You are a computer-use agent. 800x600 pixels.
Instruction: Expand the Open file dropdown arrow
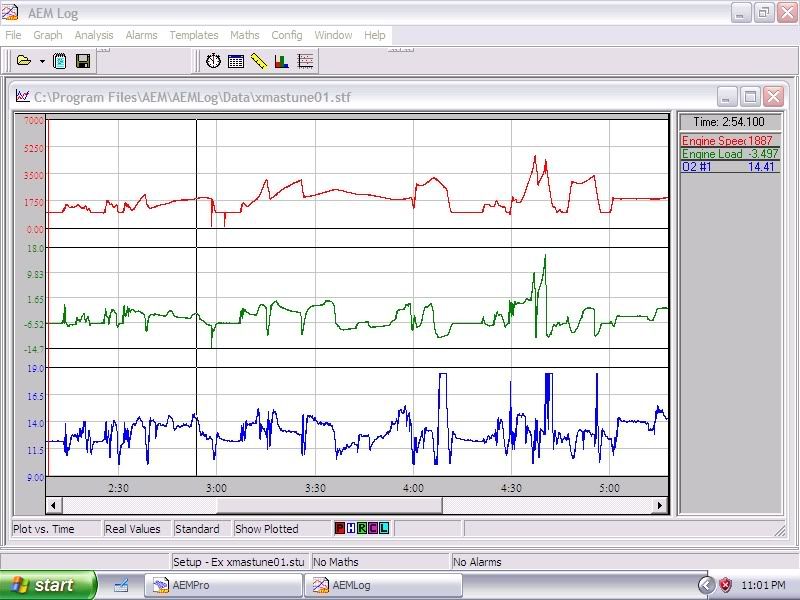42,62
